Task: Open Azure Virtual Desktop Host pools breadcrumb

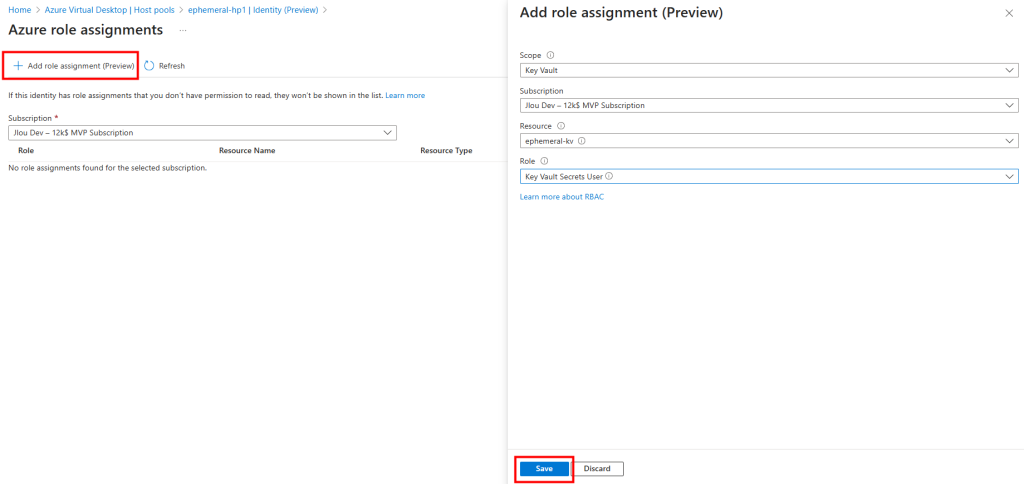Action: 110,9
